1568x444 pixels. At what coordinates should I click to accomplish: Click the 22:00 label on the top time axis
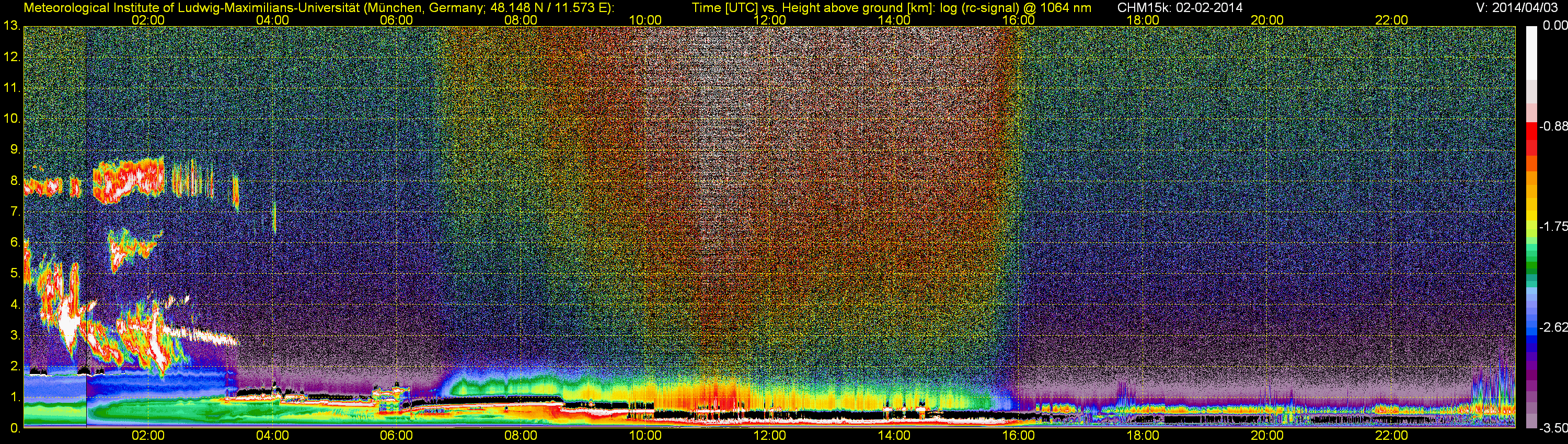coord(1391,20)
